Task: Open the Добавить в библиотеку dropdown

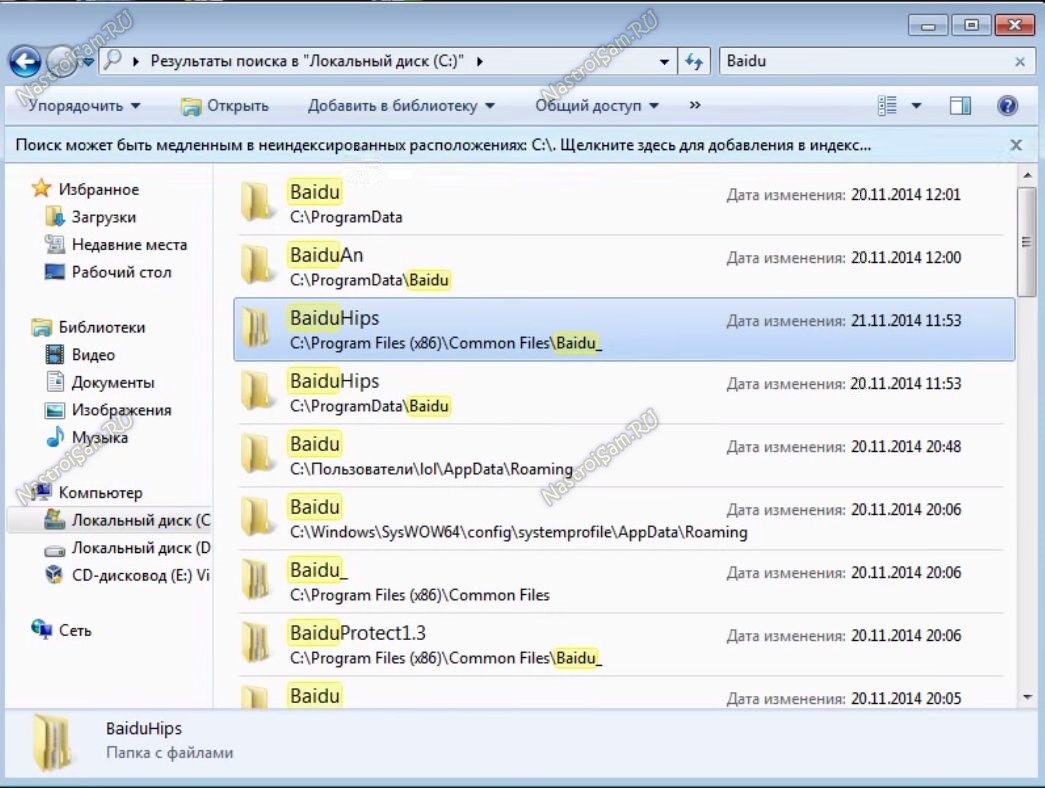Action: 401,105
